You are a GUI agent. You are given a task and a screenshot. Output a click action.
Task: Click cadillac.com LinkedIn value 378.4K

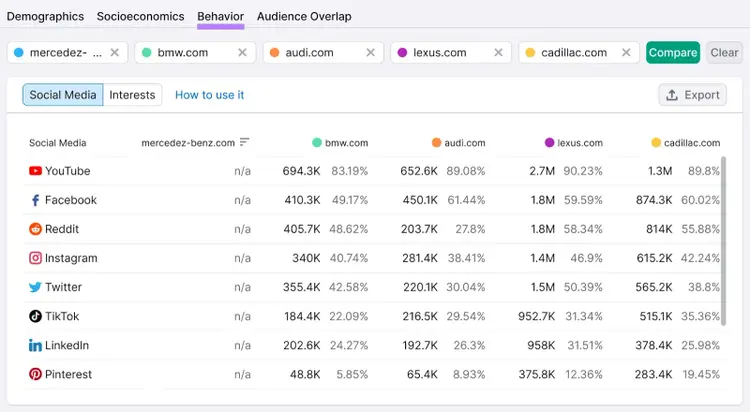(x=654, y=345)
